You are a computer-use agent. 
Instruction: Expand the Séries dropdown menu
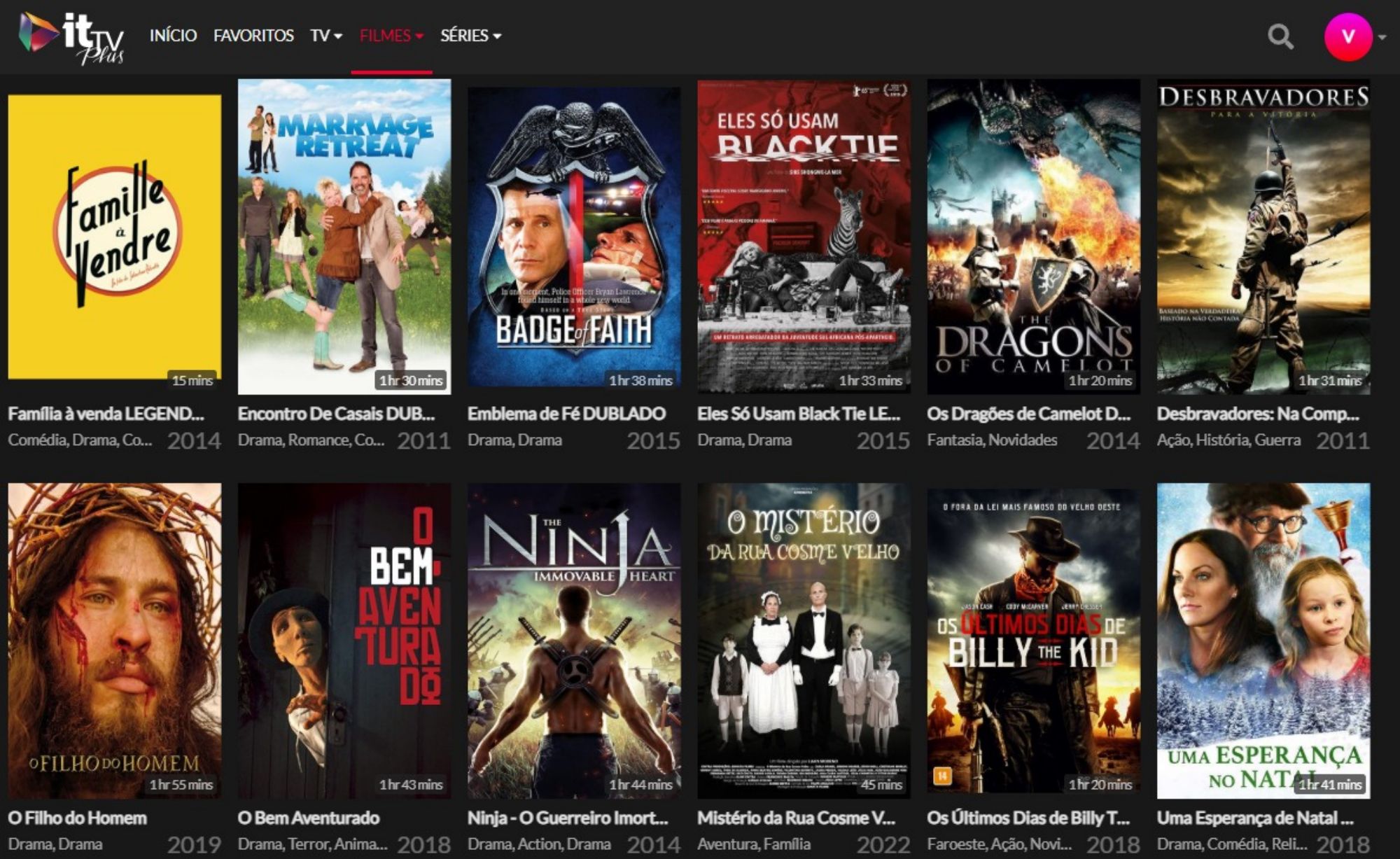coord(470,36)
